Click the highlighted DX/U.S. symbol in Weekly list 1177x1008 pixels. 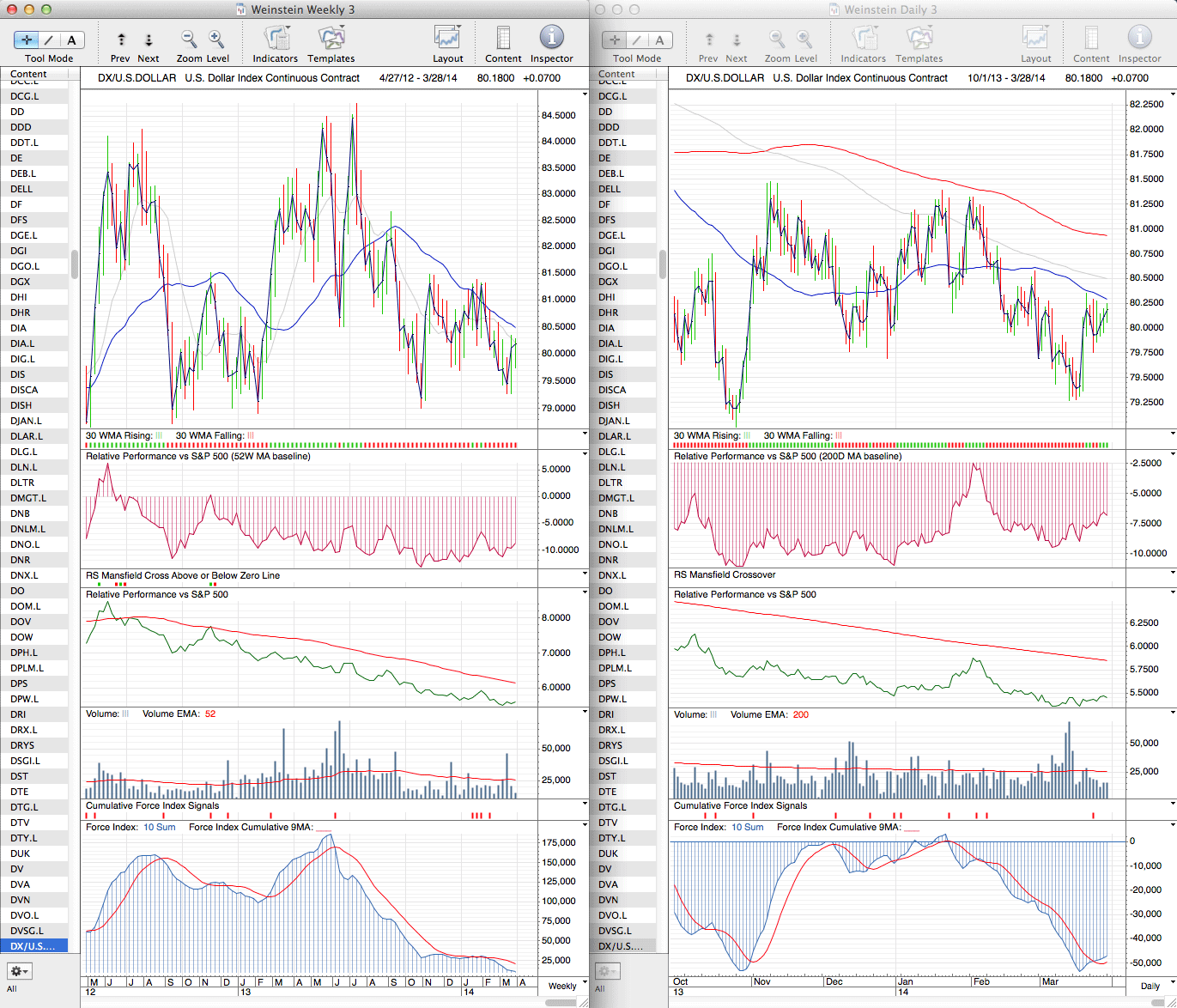(x=33, y=946)
